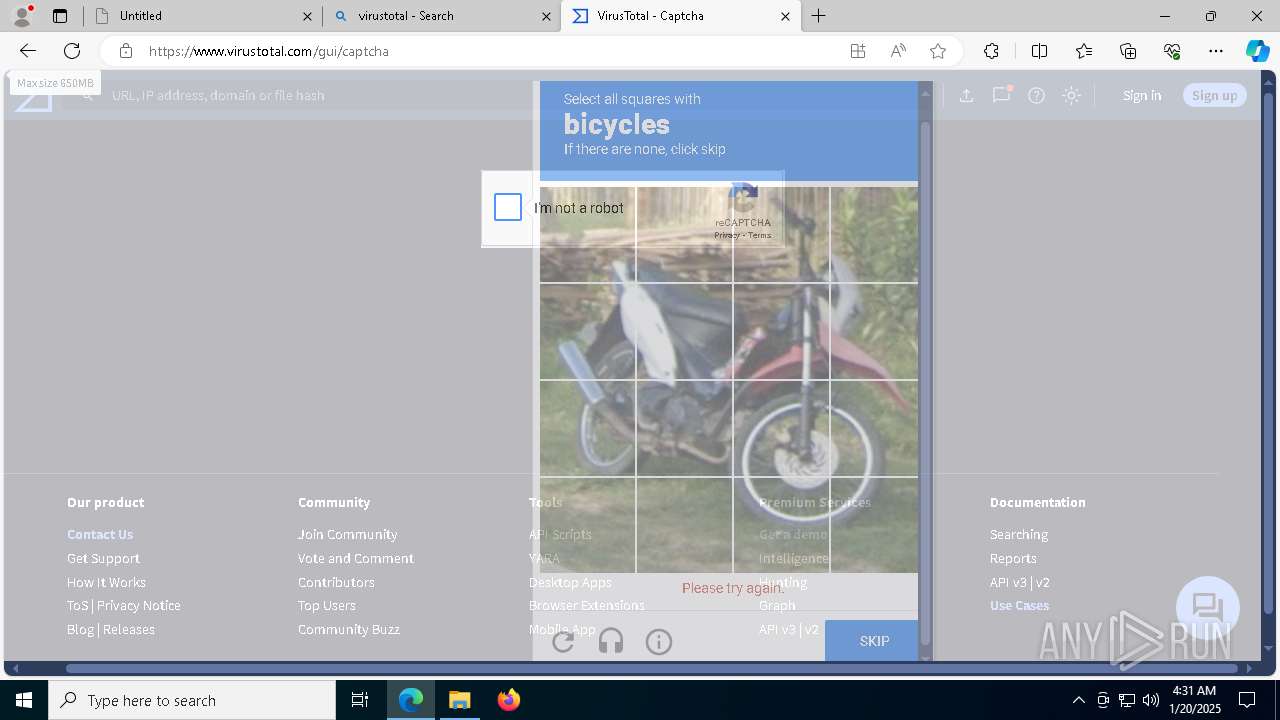This screenshot has width=1280, height=720.
Task: Open Split screen icon in toolbar
Action: [1039, 51]
